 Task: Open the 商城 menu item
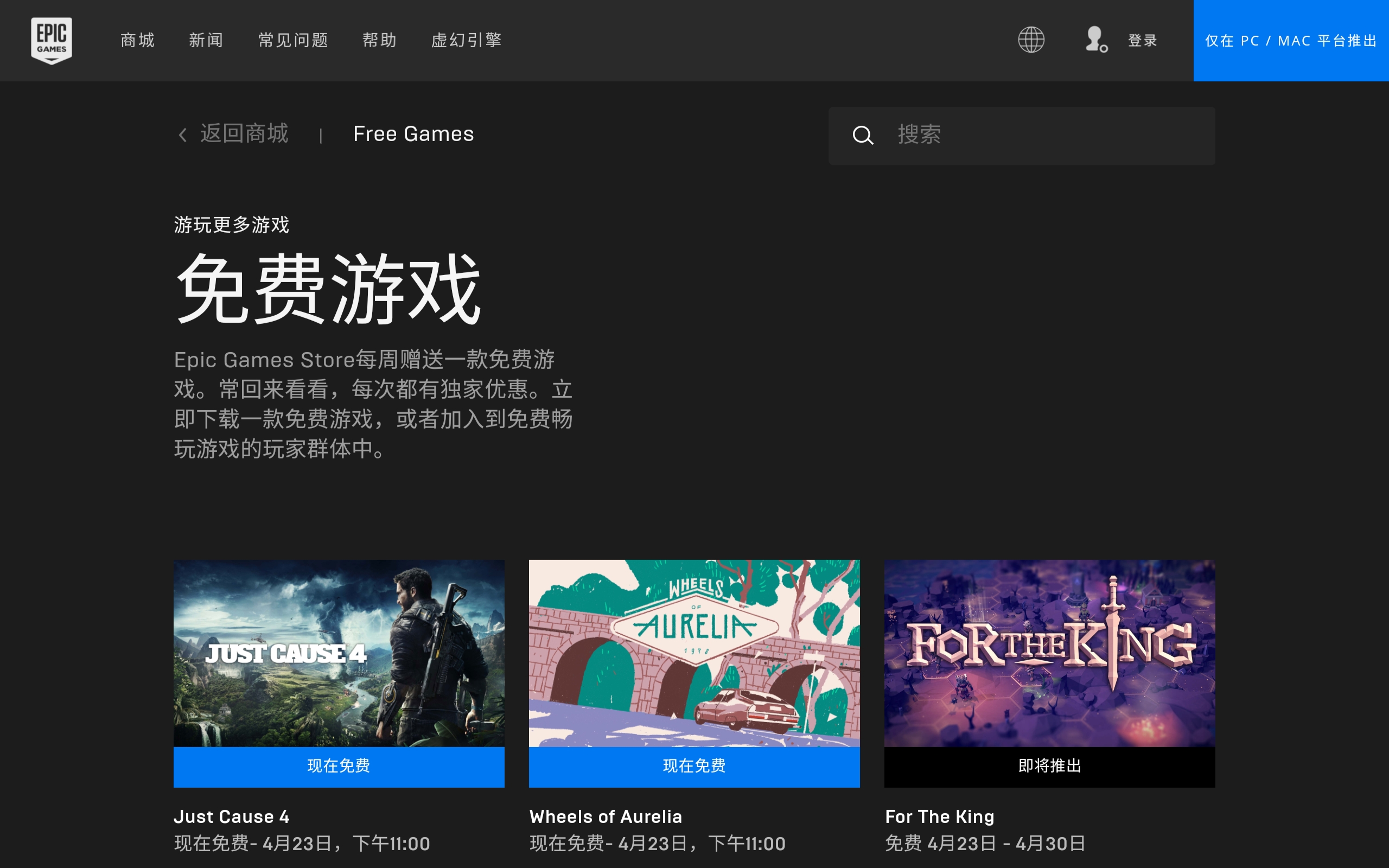pos(138,40)
